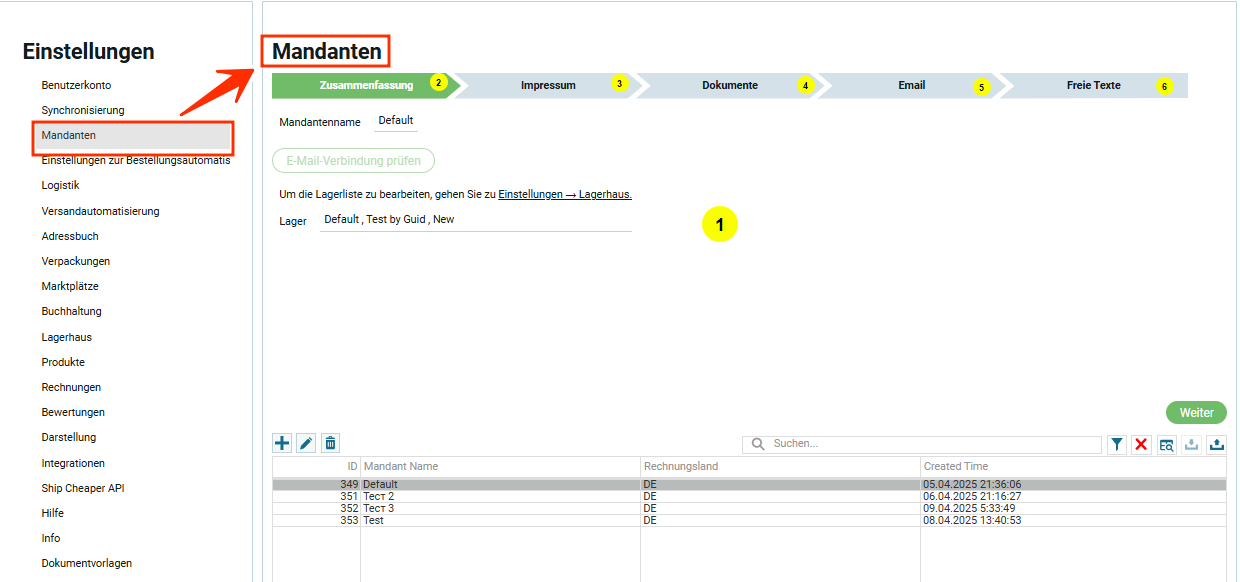This screenshot has height=582, width=1240.
Task: Click the Suchen search field
Action: click(930, 444)
